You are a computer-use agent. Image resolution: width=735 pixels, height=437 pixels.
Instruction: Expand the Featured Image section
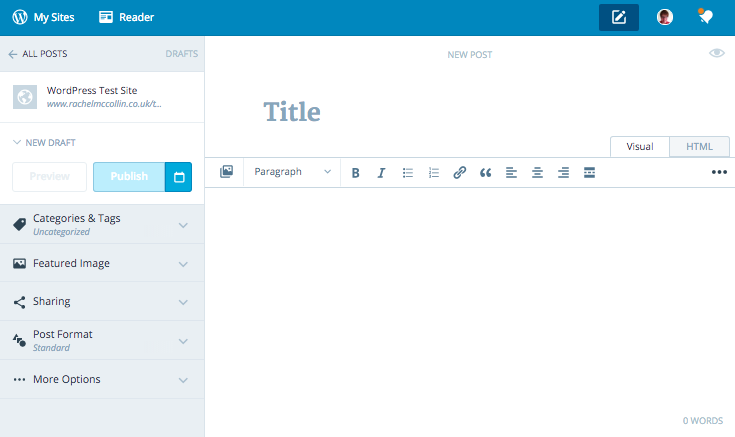102,263
